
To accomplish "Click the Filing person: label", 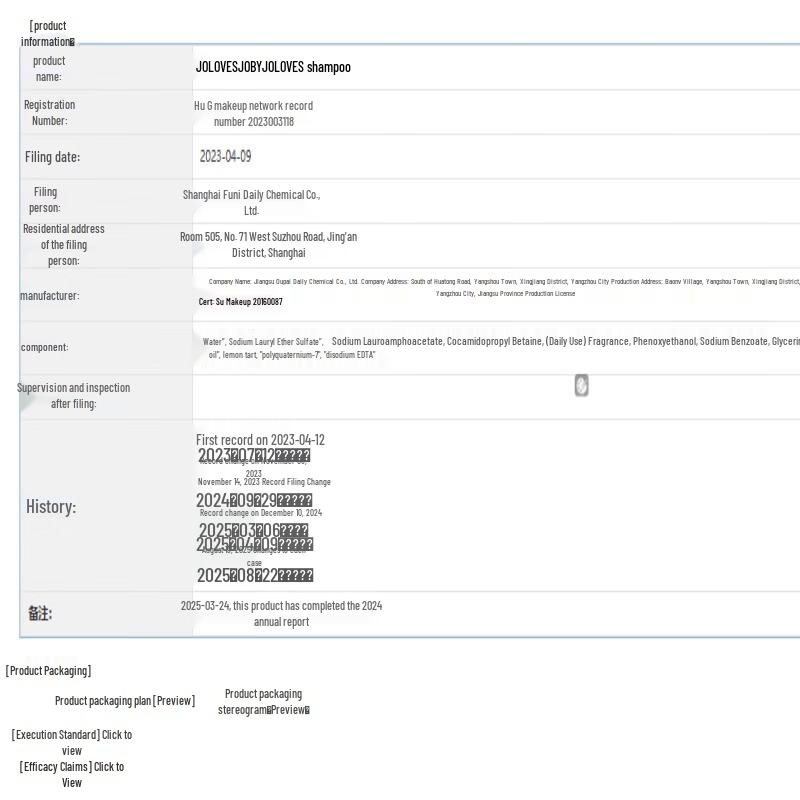I will tap(45, 199).
